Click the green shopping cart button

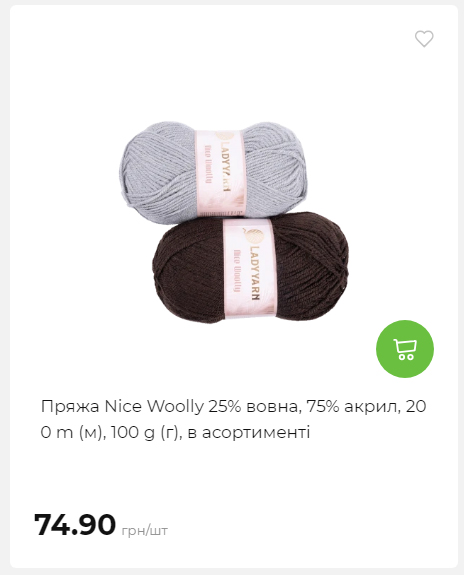point(405,349)
